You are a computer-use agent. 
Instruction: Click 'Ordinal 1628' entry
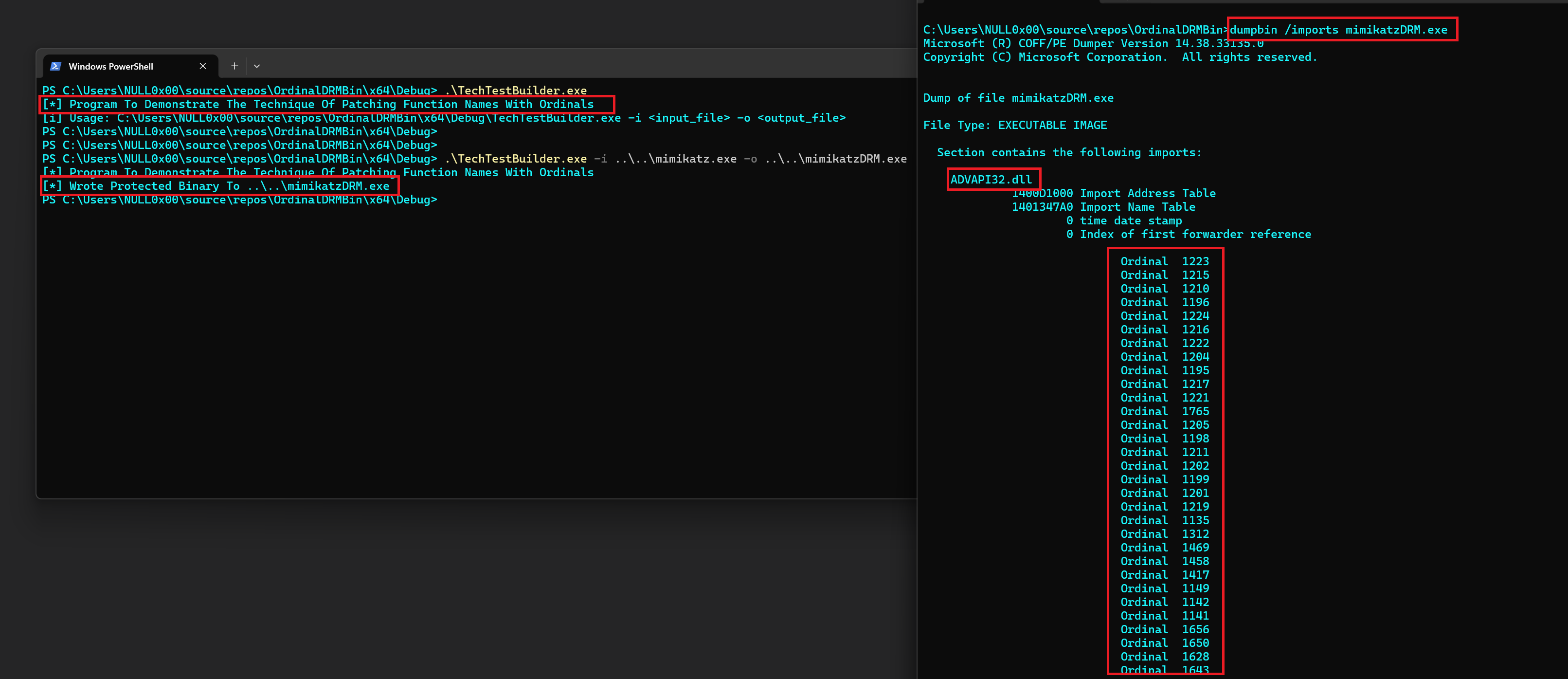click(x=1165, y=657)
